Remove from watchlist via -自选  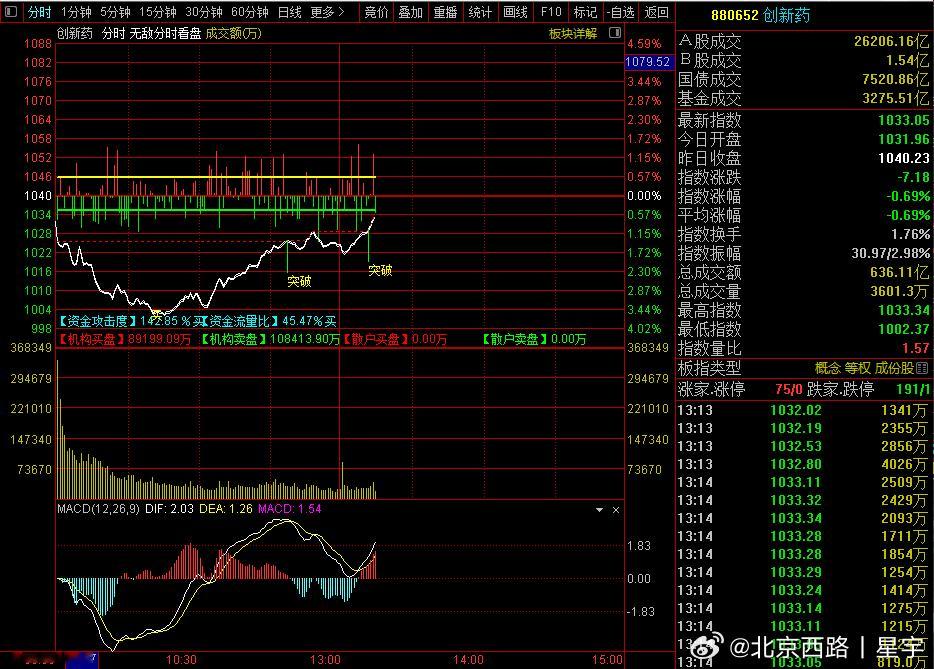[x=621, y=12]
